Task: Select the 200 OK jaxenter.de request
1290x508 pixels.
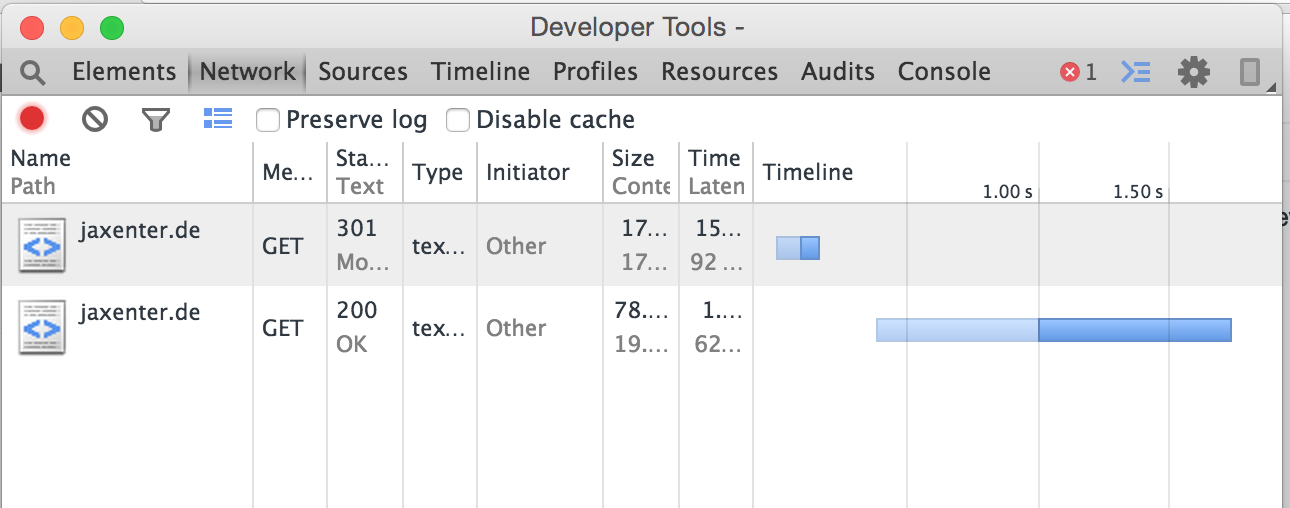Action: [139, 313]
